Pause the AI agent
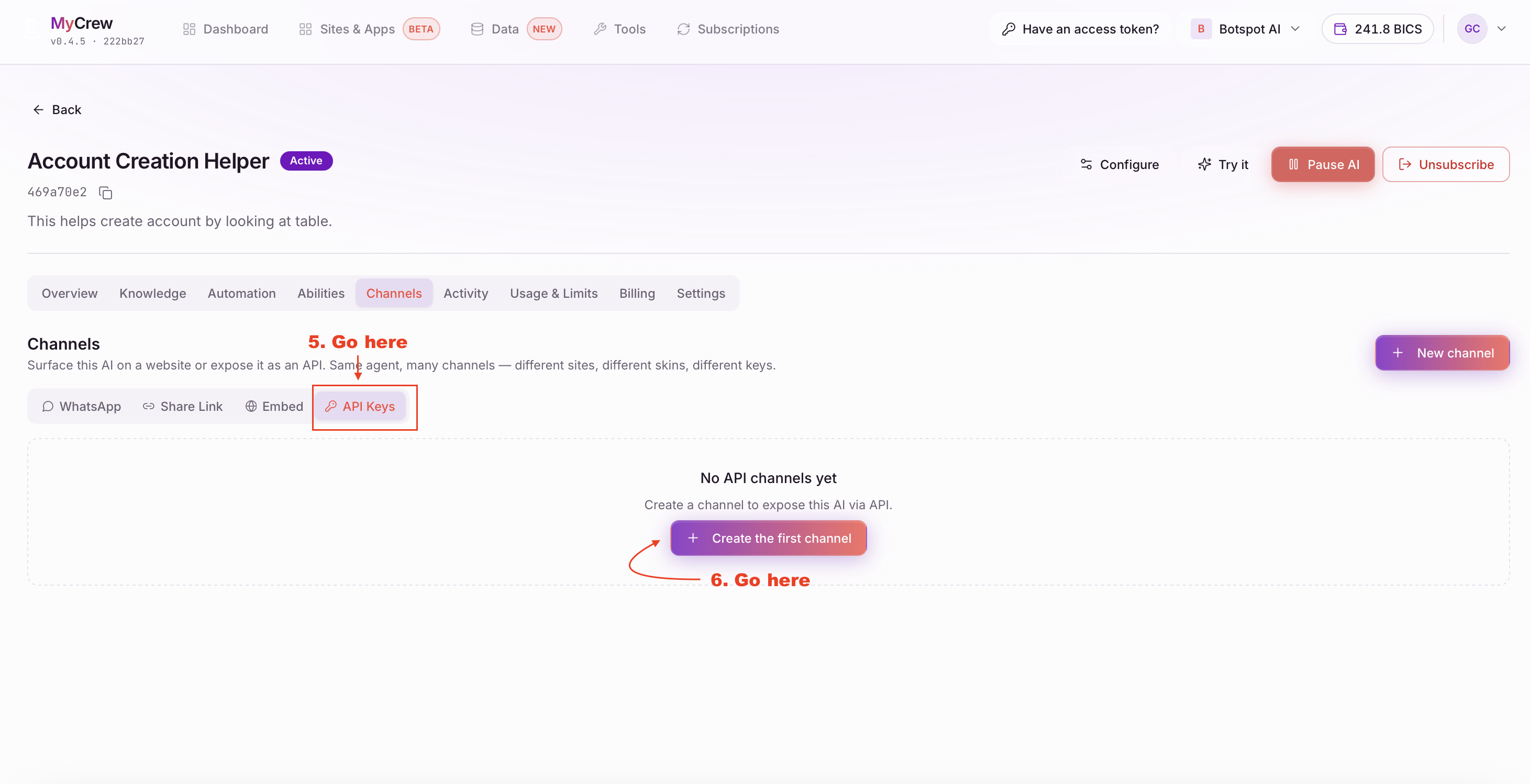 (1323, 164)
